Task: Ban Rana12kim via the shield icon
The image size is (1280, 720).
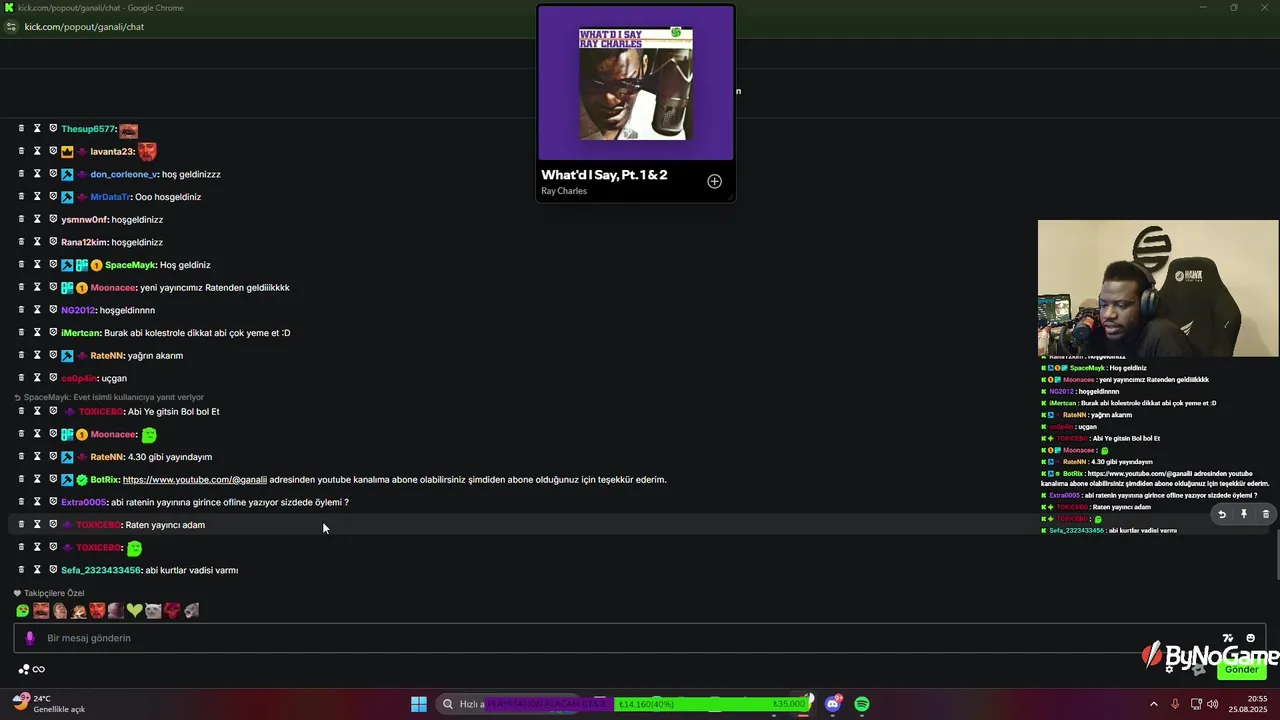Action: tap(53, 242)
